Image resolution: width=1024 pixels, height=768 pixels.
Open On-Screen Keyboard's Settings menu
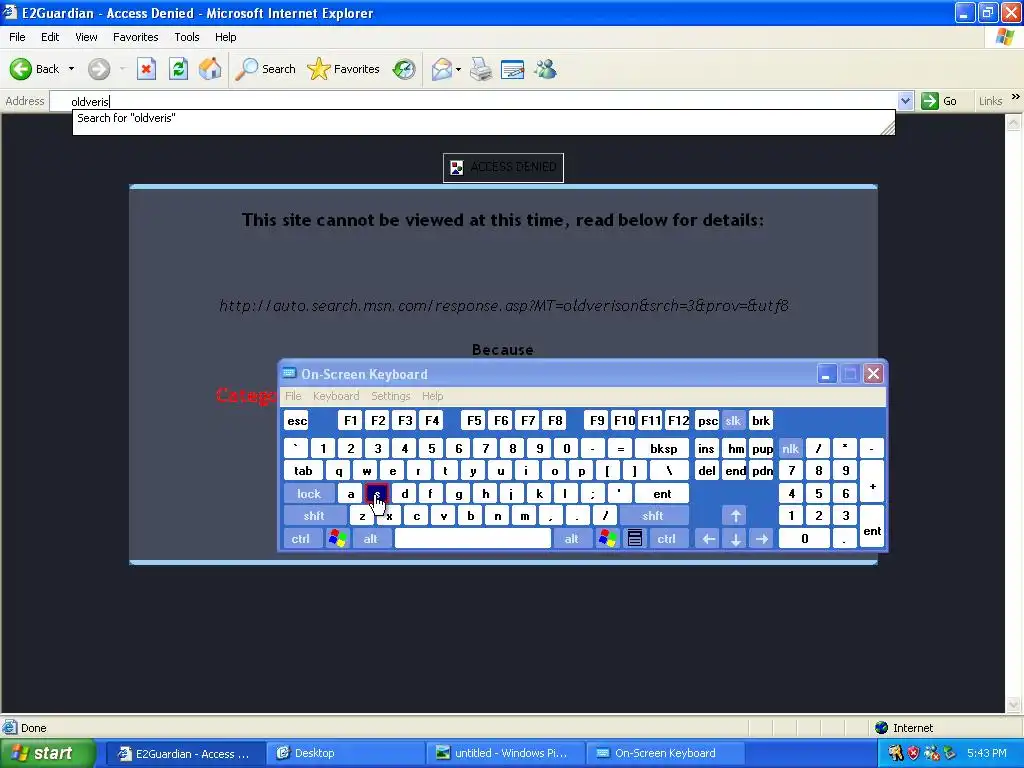tap(391, 396)
